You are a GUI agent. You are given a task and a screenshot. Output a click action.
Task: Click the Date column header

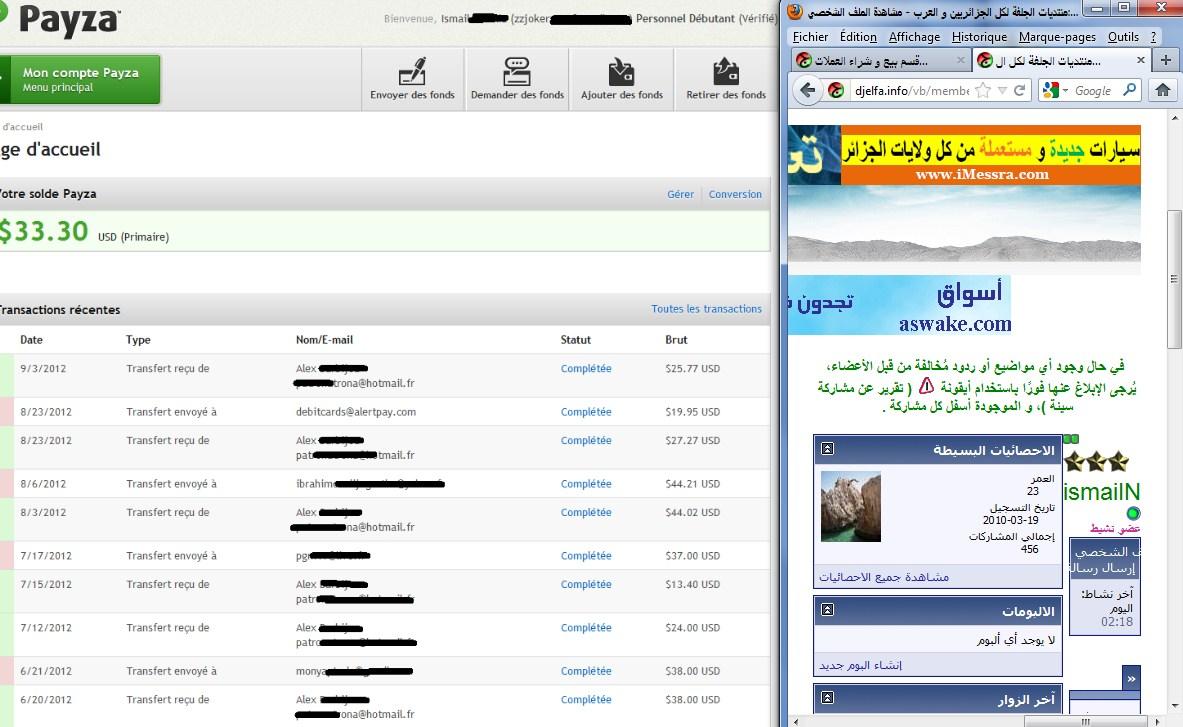click(x=31, y=339)
